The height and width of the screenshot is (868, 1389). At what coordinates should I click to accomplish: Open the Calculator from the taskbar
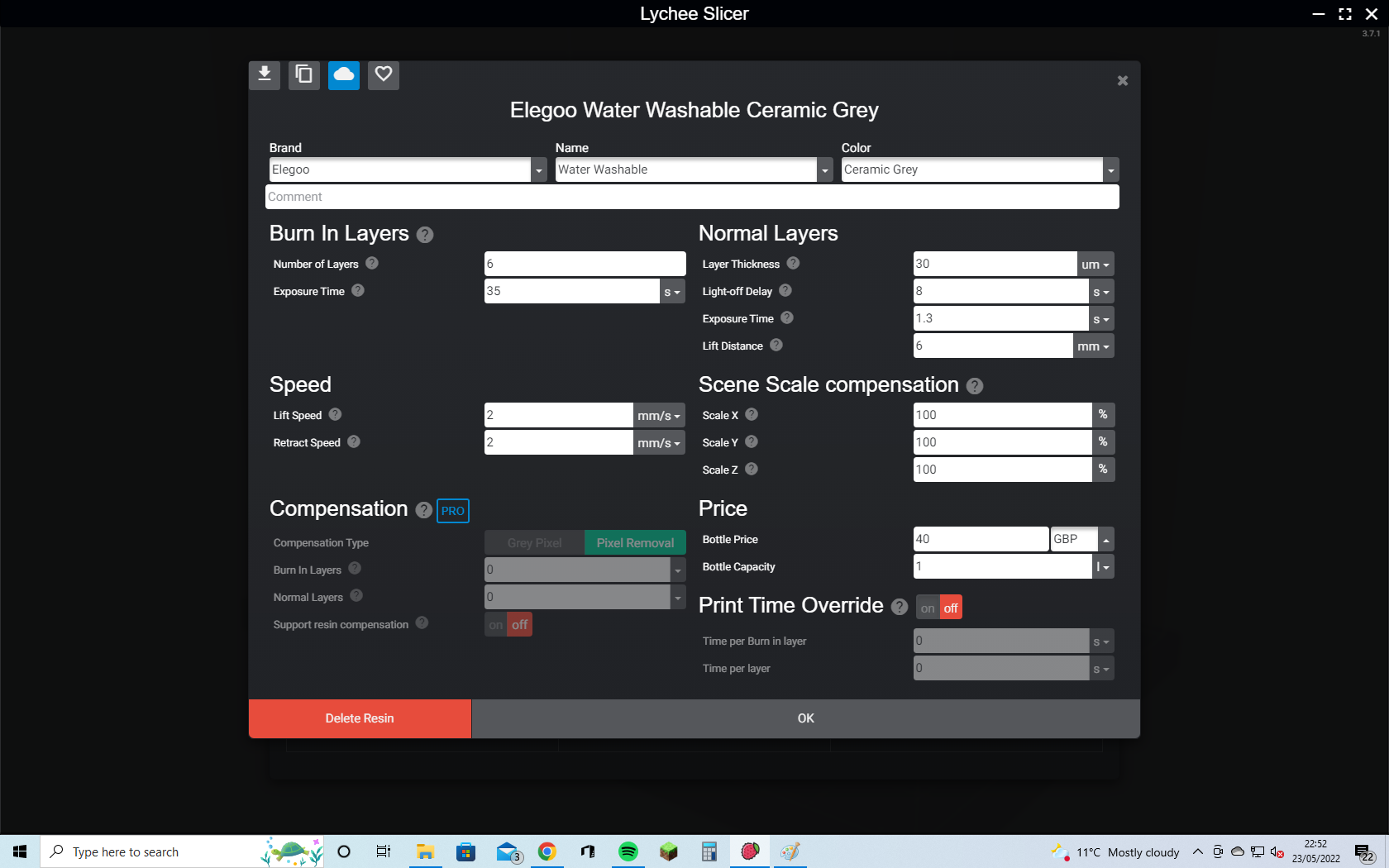pos(709,851)
